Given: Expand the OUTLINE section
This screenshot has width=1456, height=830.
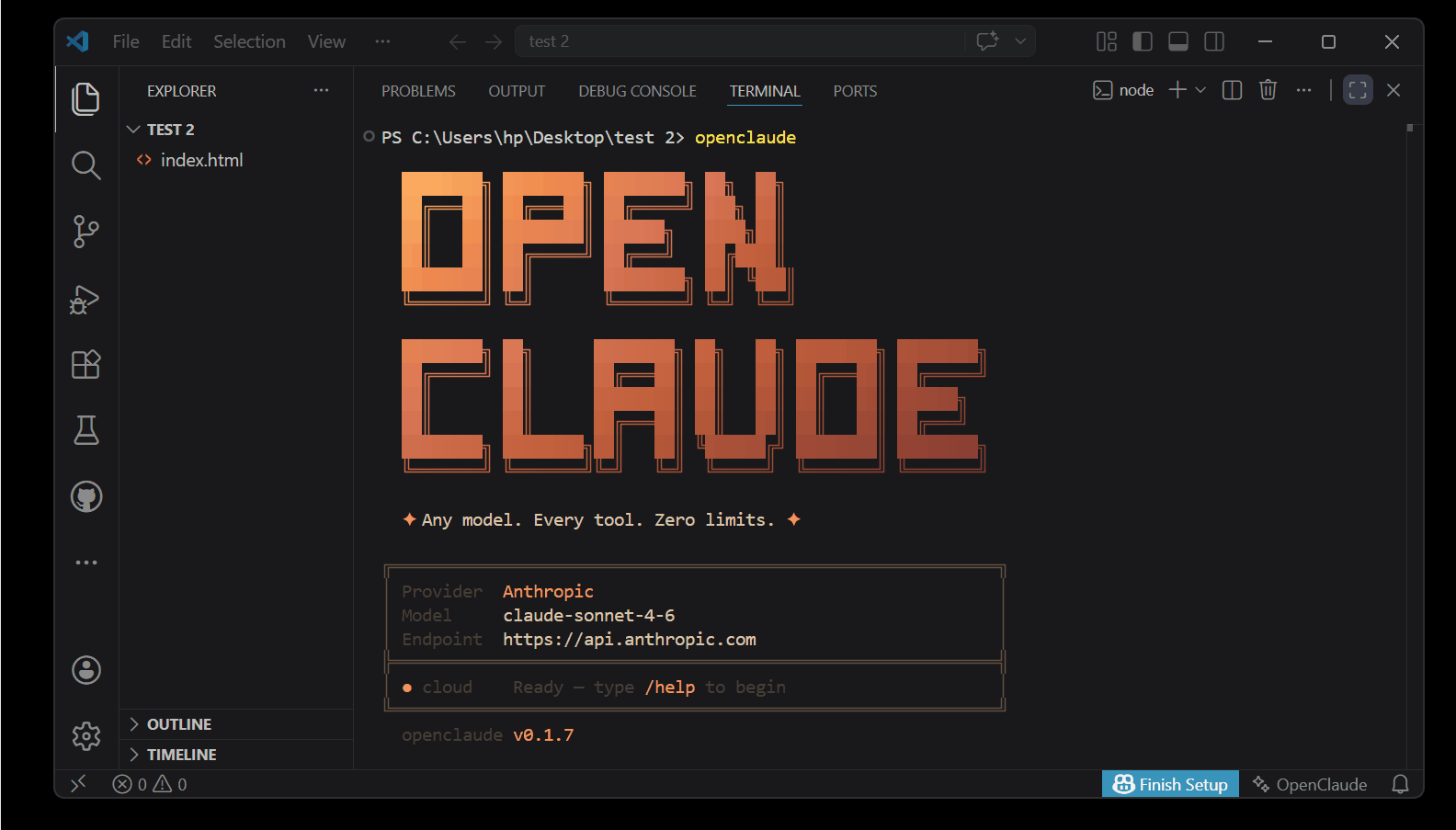Looking at the screenshot, I should 178,724.
